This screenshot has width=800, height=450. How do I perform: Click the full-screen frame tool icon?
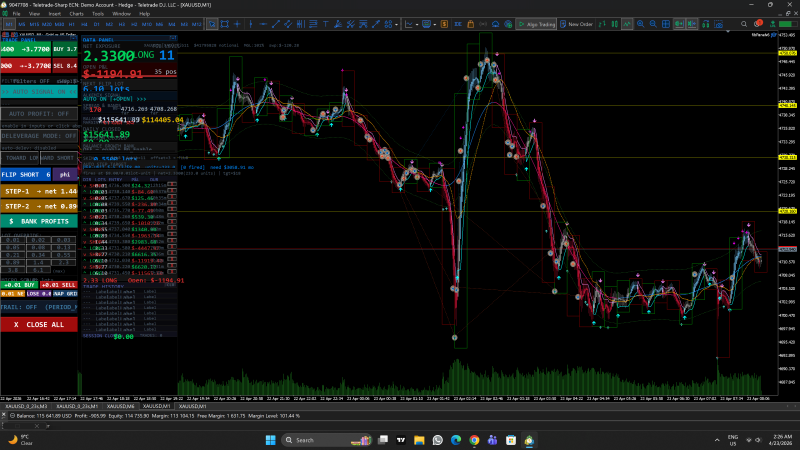224,24
